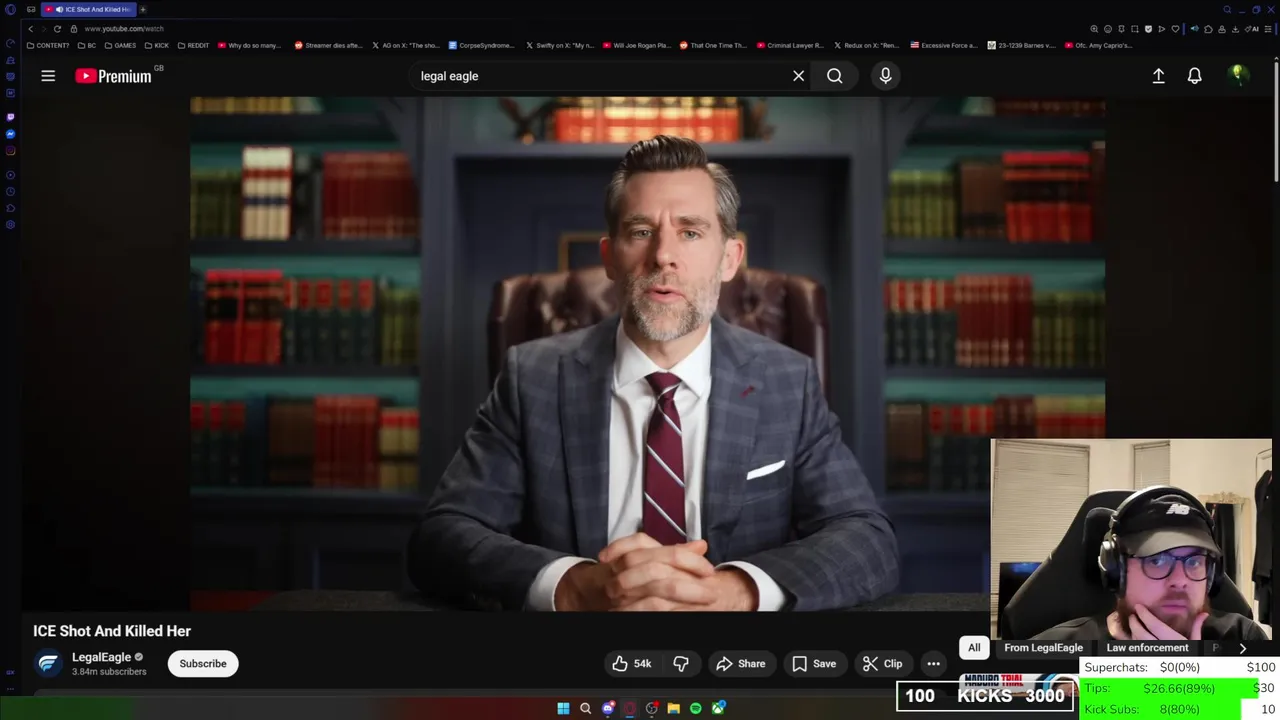Open the LegalEagle channel name link
1280x720 pixels.
[x=101, y=657]
